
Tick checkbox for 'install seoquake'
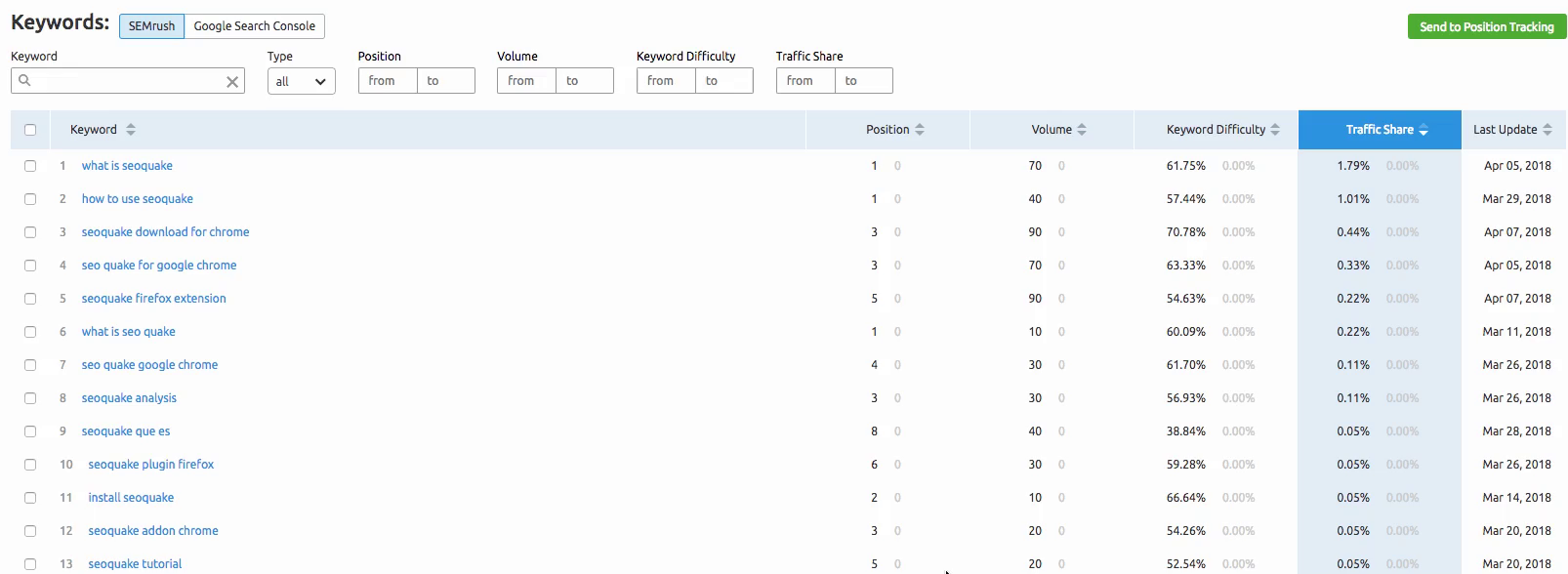[30, 498]
